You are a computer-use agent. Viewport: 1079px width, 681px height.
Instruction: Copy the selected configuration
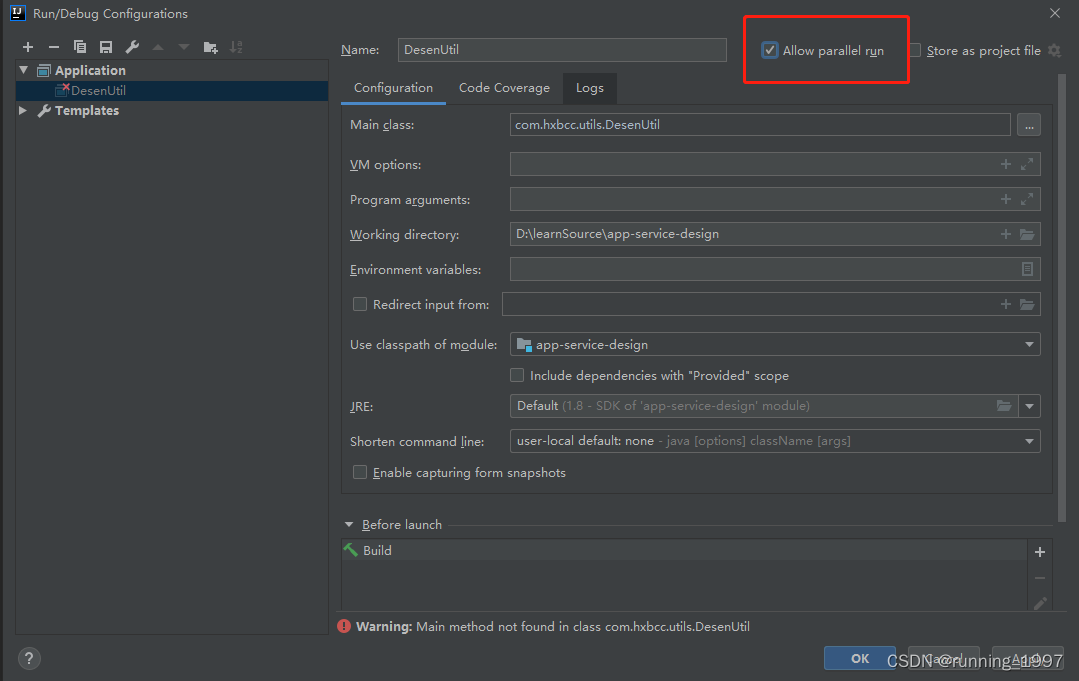pos(79,46)
